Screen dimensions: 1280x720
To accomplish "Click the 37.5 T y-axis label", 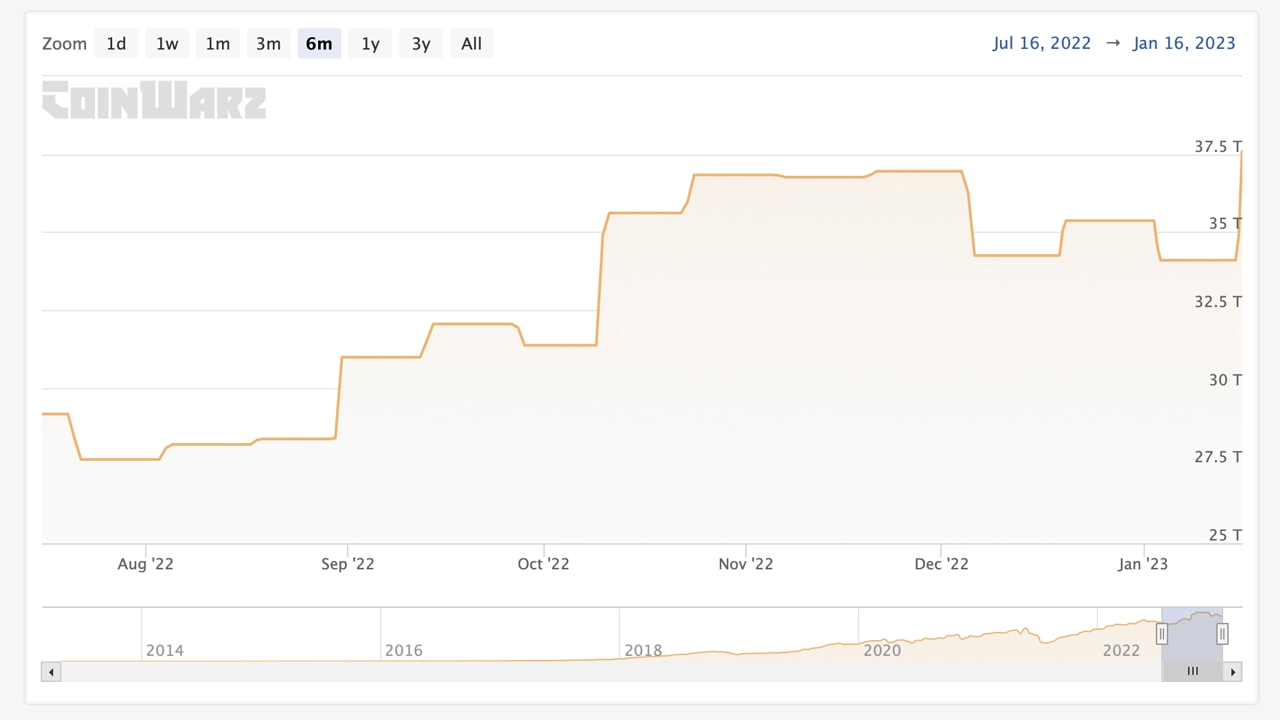I will pos(1218,146).
